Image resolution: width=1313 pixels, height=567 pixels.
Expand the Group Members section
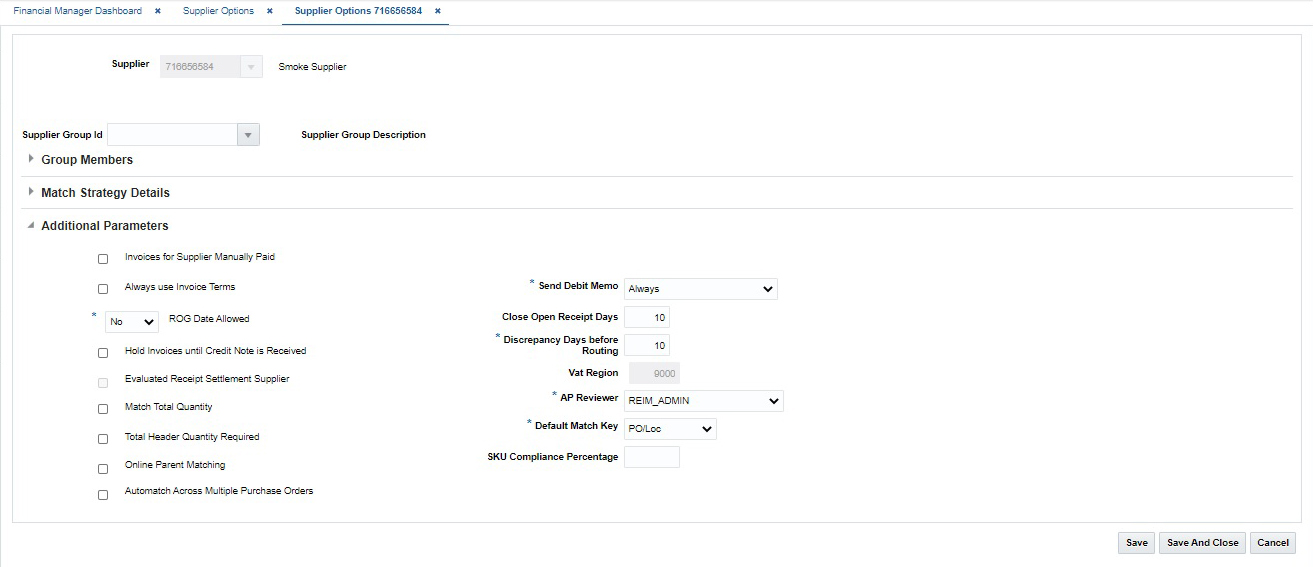[31, 159]
